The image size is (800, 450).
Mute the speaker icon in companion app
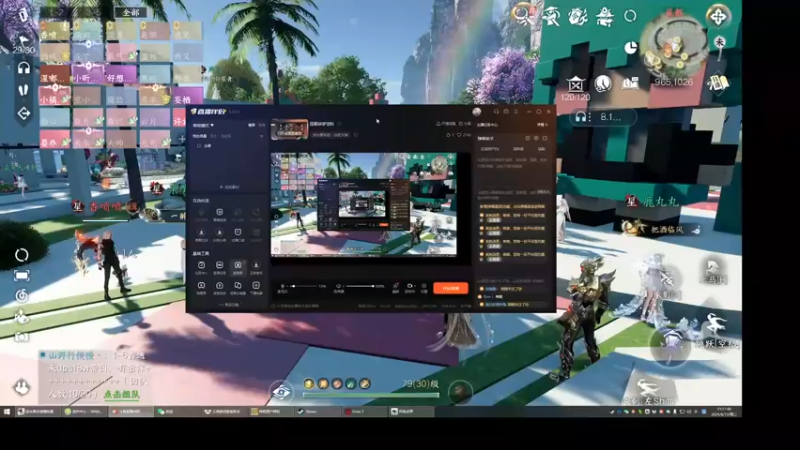click(x=338, y=286)
